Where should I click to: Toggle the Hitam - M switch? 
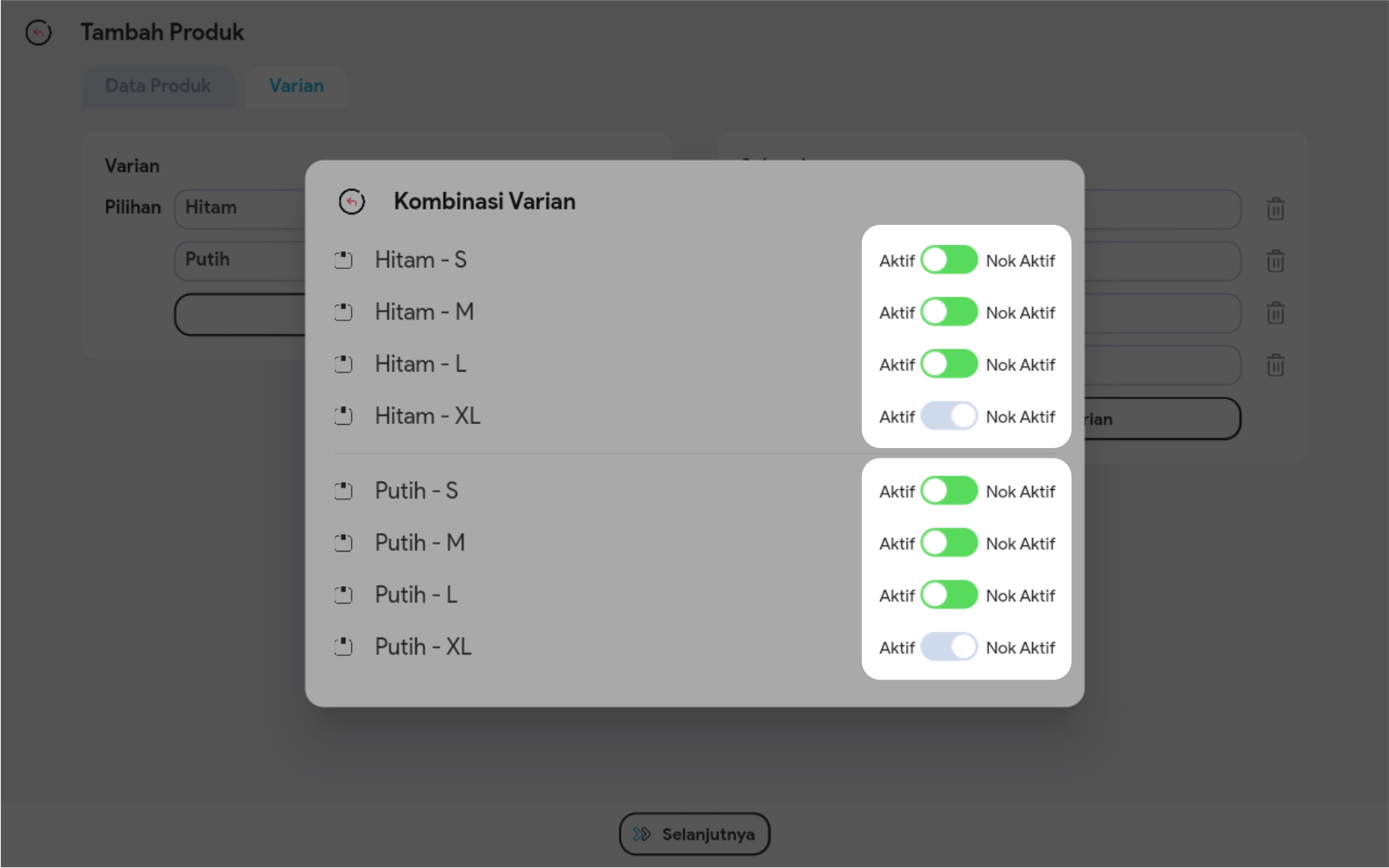tap(949, 312)
